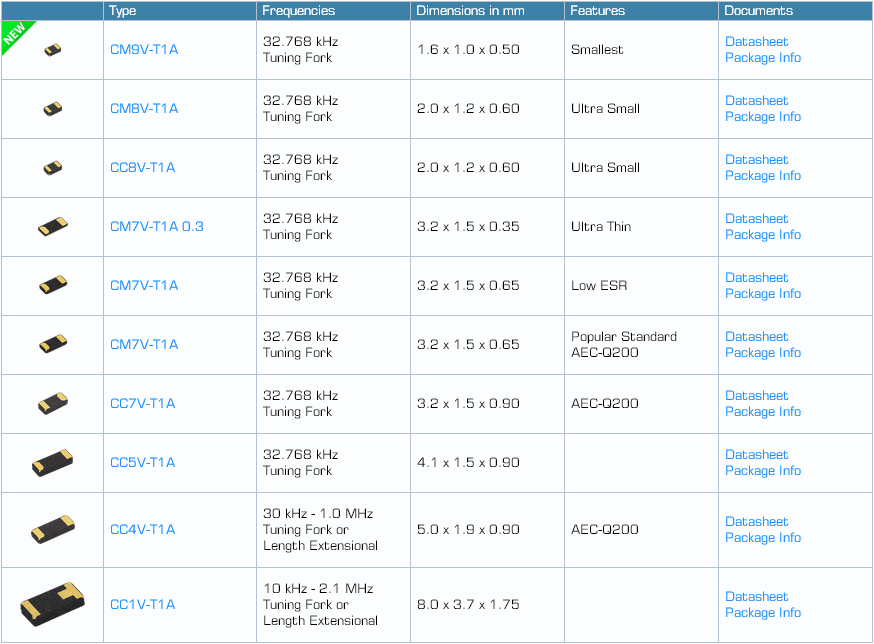Open Package Info for the CM8V-T1A row
This screenshot has width=874, height=644.
point(762,117)
